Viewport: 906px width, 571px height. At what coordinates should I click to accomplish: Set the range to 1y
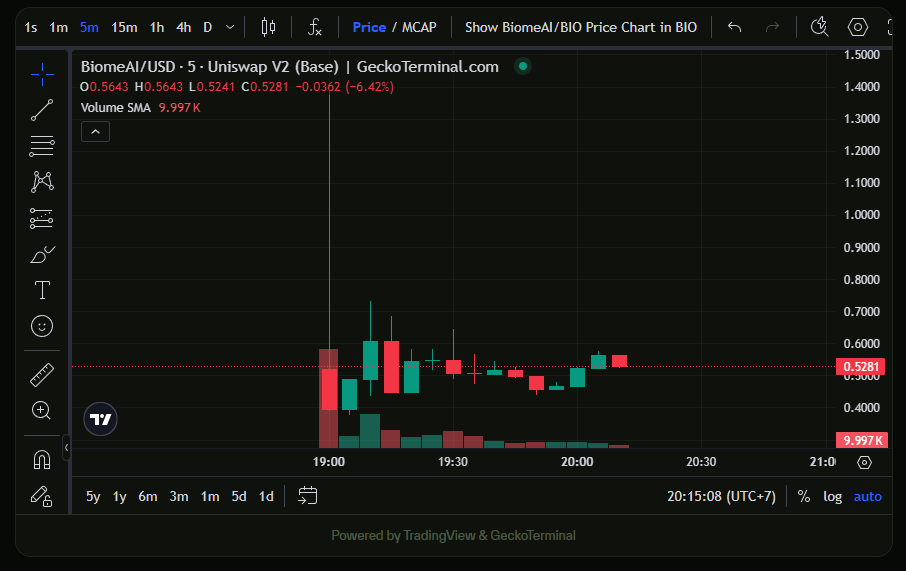[120, 496]
